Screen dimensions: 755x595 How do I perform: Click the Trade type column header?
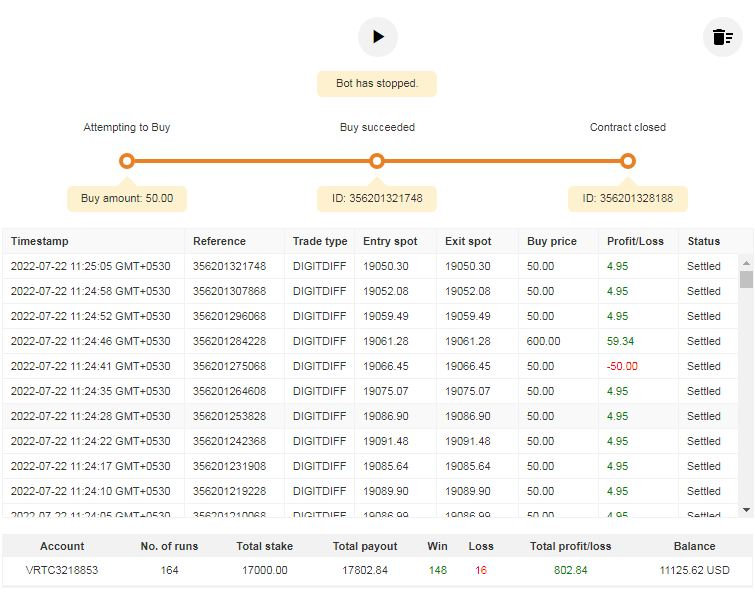coord(320,241)
